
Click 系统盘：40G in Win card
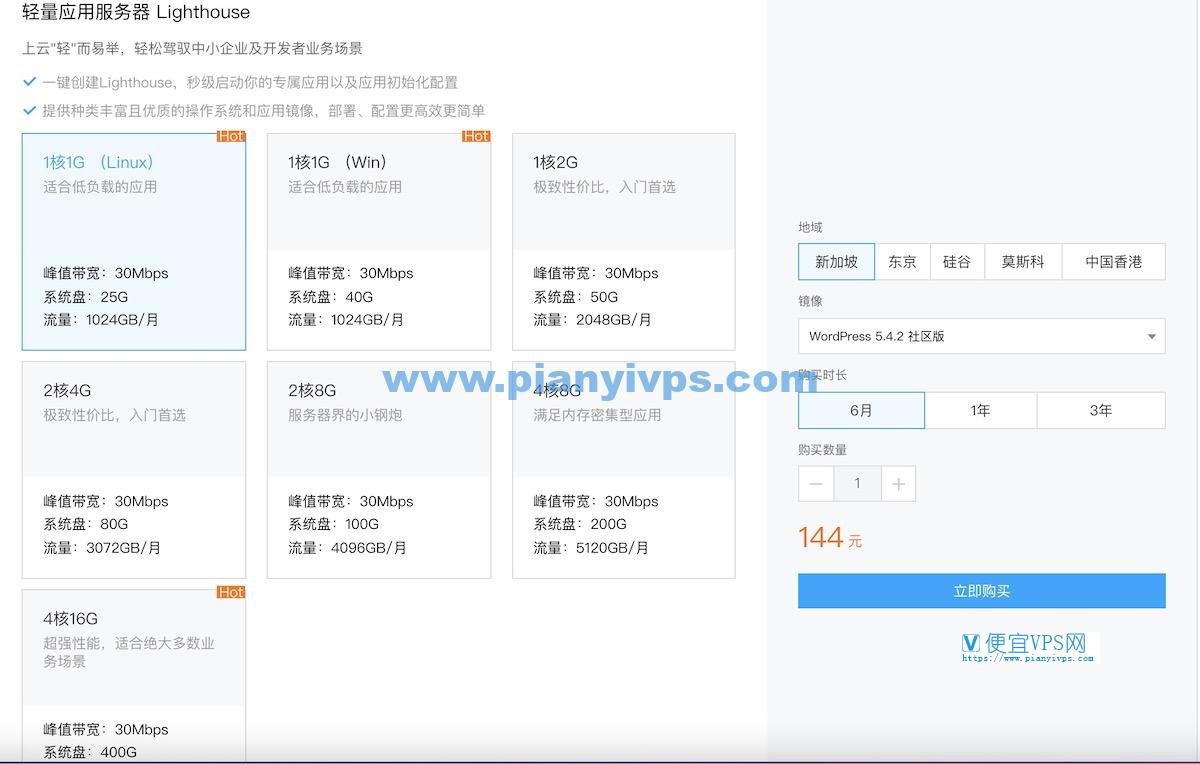pyautogui.click(x=330, y=297)
